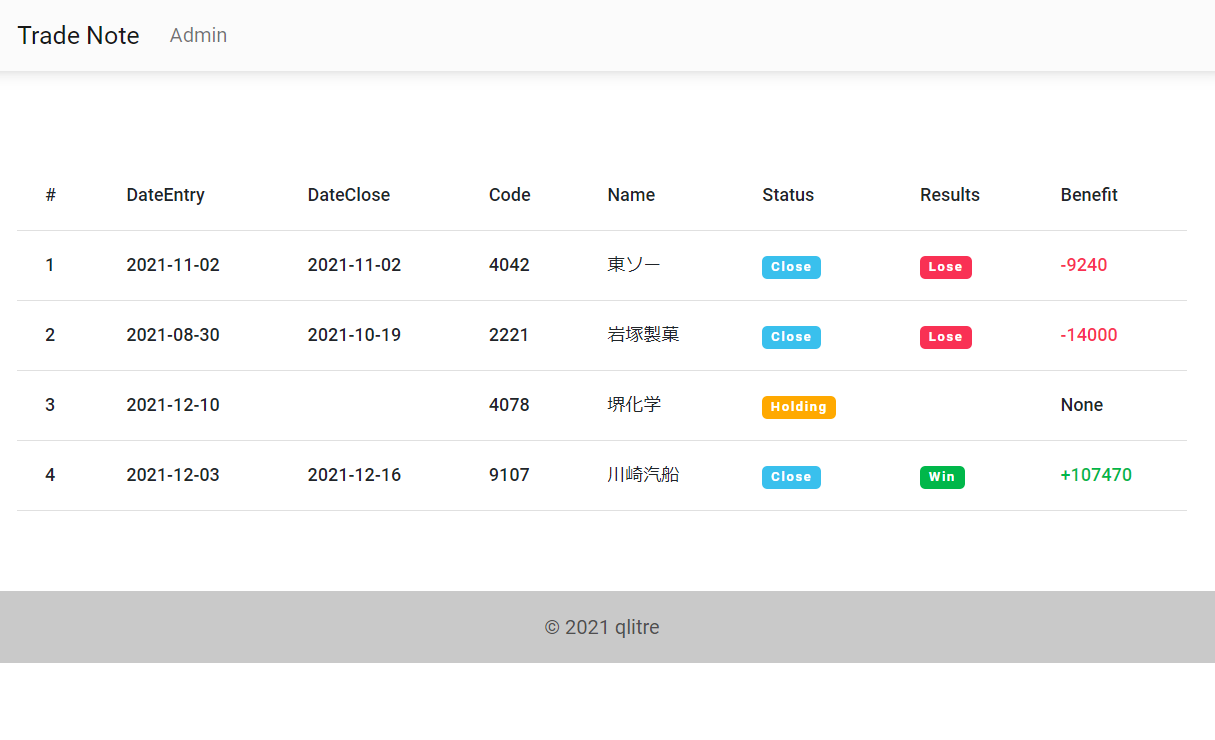Select the Status column header

coord(788,195)
